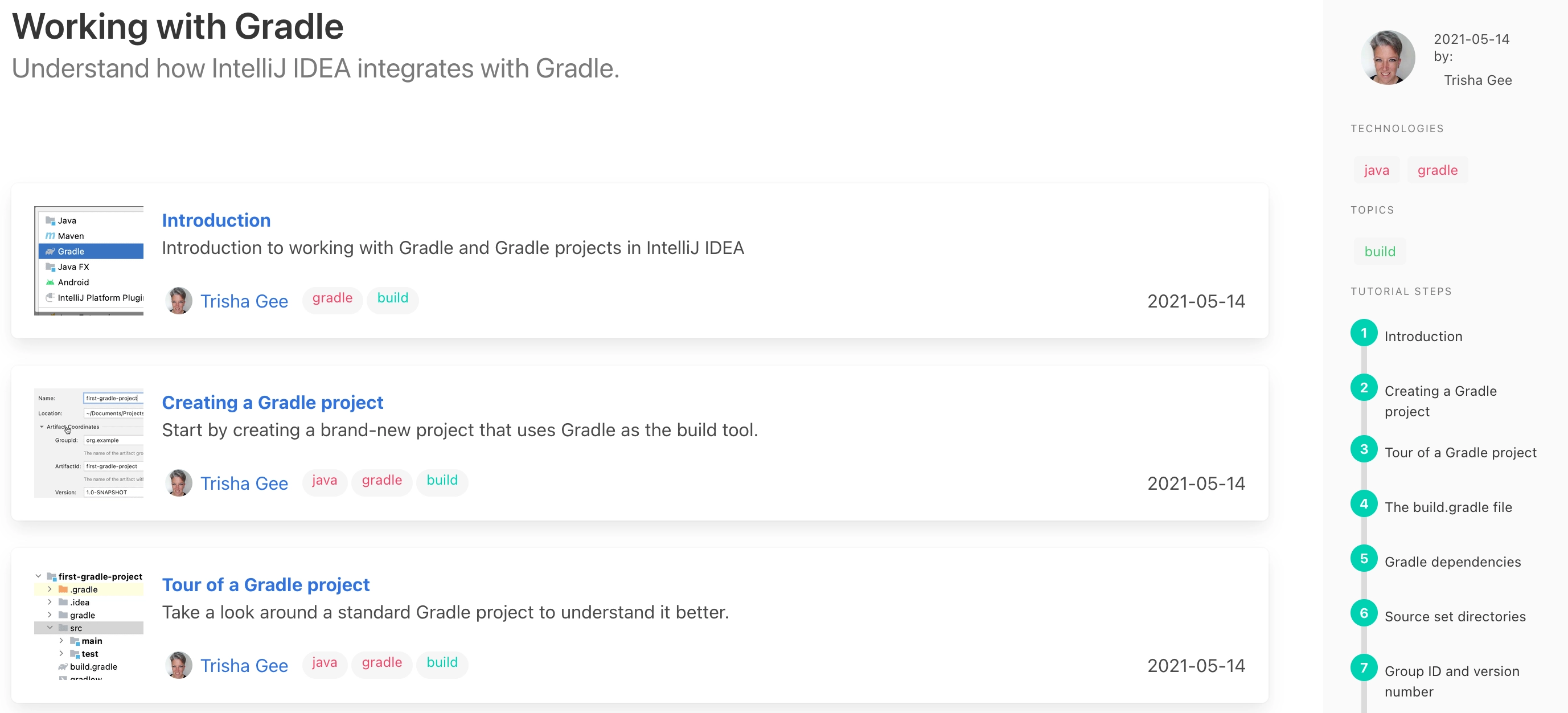This screenshot has height=713, width=1568.
Task: Select the java technology tag in sidebar
Action: pyautogui.click(x=1376, y=170)
